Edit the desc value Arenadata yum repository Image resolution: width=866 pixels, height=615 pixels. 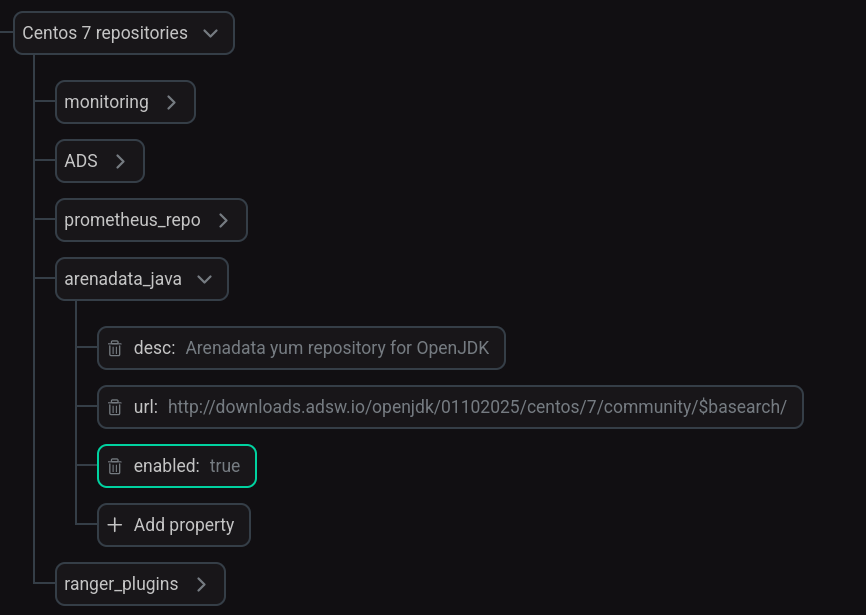click(337, 348)
